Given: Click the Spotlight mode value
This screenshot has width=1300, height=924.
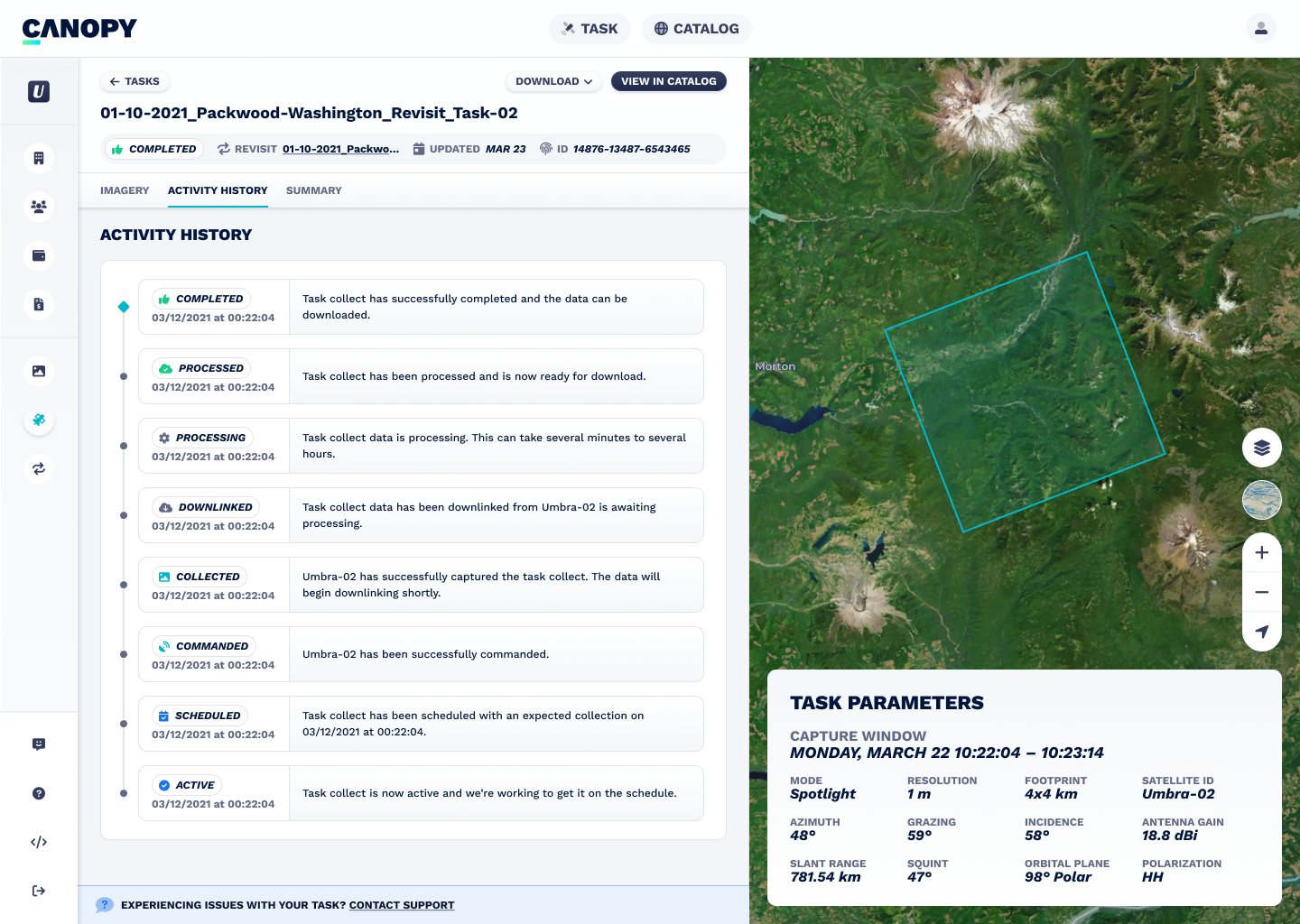Looking at the screenshot, I should coord(822,794).
